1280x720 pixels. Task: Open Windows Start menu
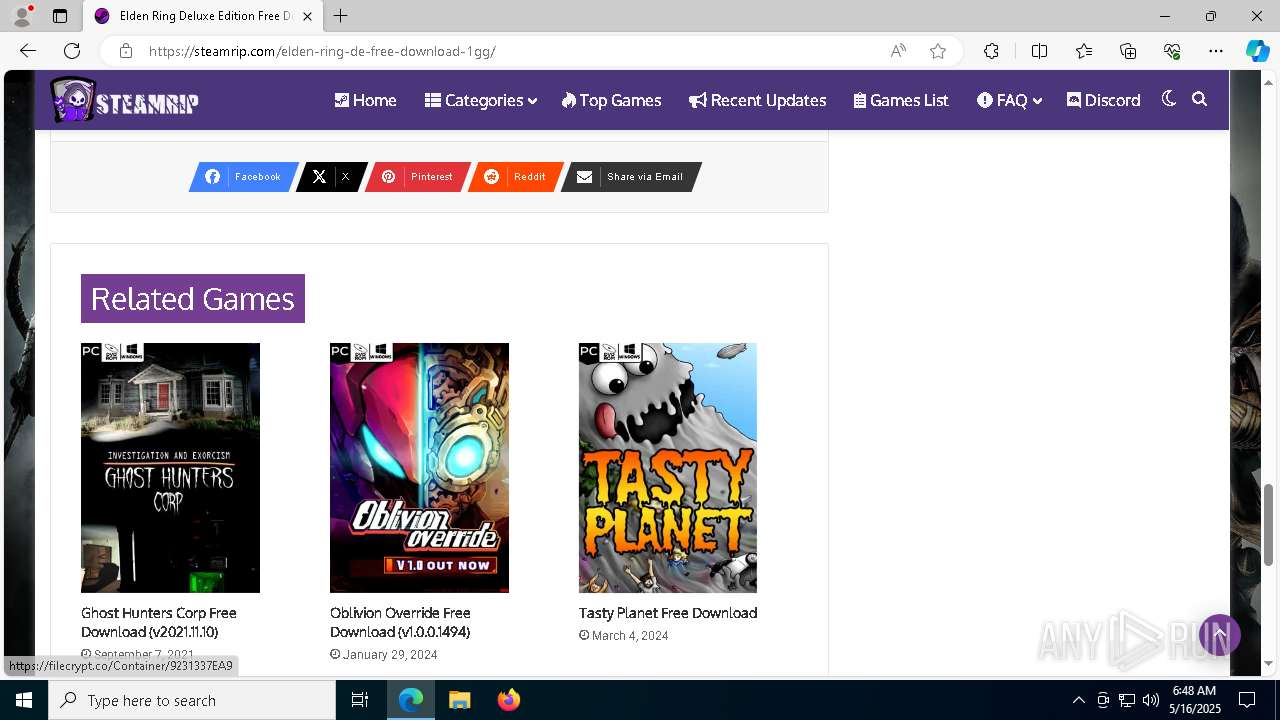click(24, 700)
